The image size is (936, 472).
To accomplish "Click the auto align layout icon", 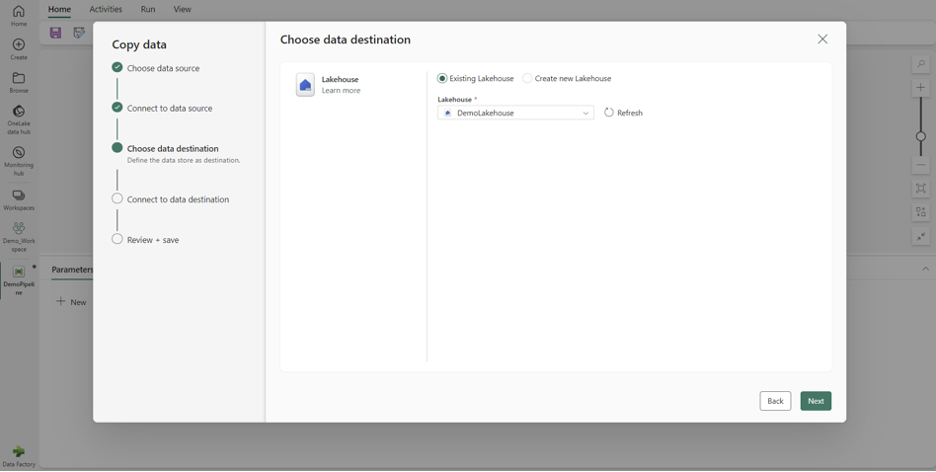I will point(921,212).
